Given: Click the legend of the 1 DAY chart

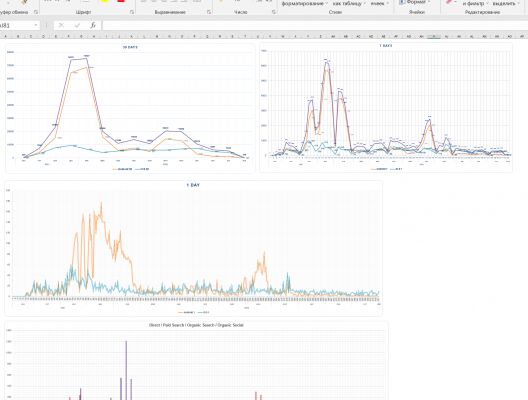Looking at the screenshot, I should (193, 312).
